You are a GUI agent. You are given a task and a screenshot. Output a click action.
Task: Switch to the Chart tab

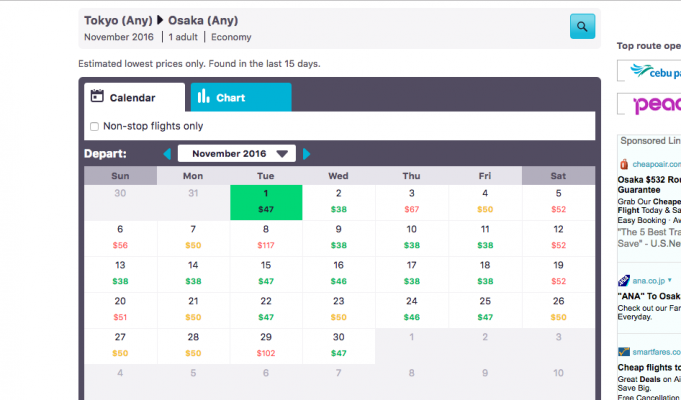240,97
